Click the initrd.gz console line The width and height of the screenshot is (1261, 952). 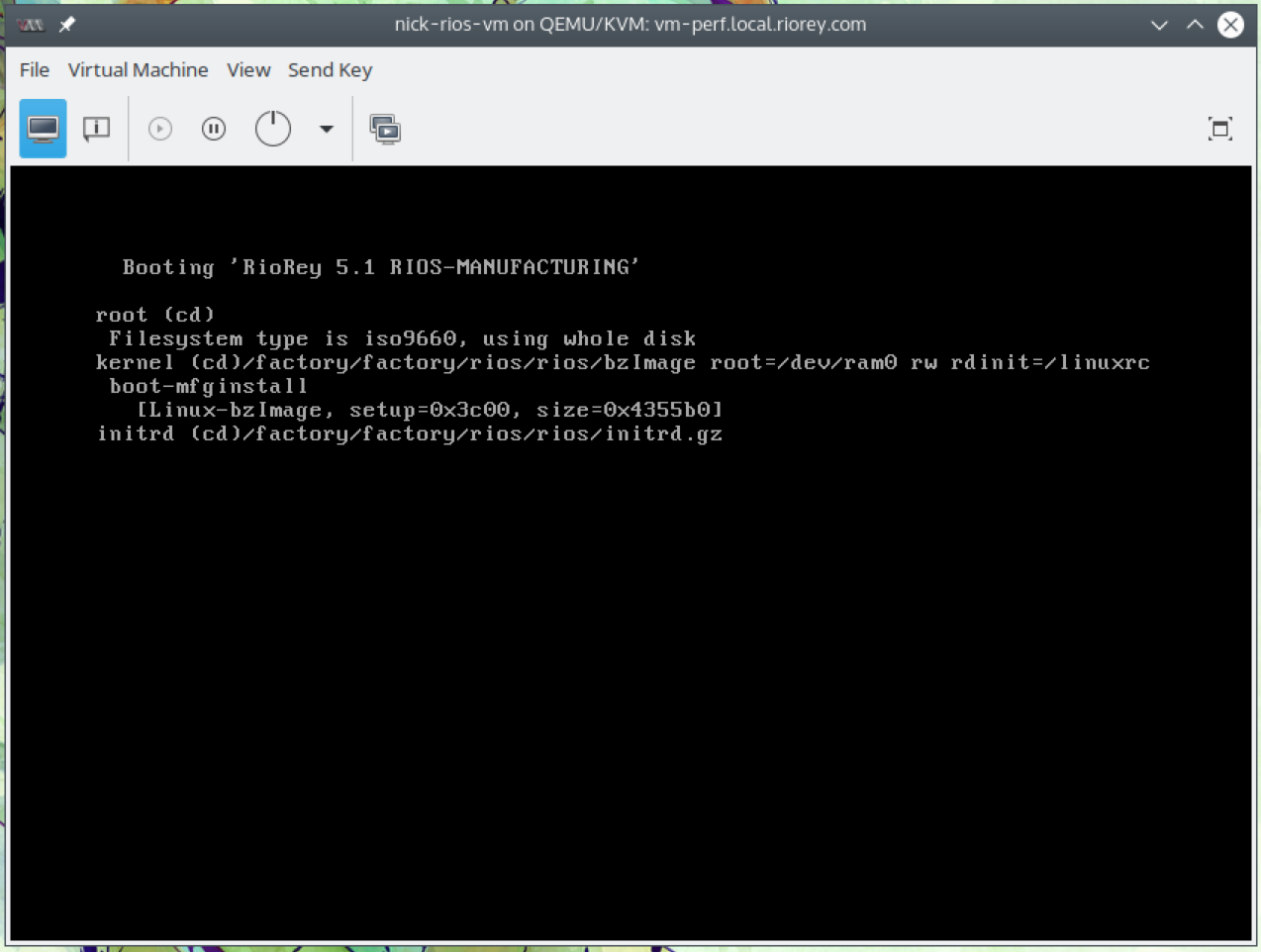[409, 433]
